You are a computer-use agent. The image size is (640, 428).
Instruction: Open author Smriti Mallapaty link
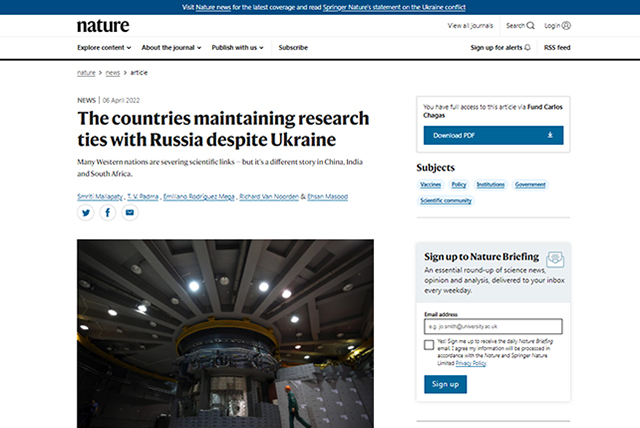(x=102, y=196)
